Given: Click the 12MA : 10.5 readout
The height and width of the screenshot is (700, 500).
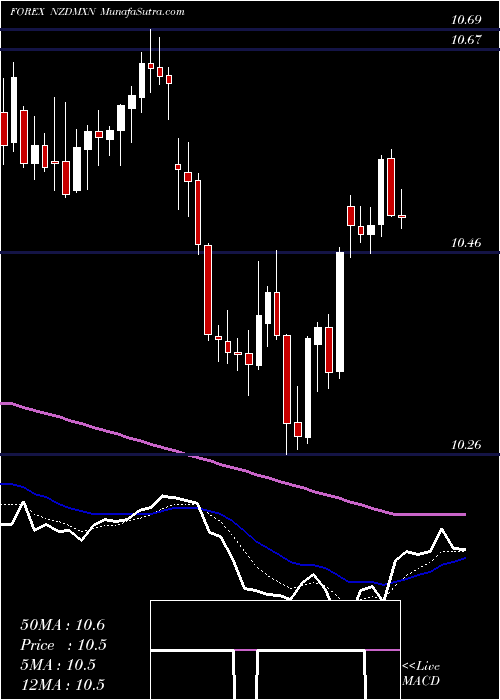Looking at the screenshot, I should 62,684.
